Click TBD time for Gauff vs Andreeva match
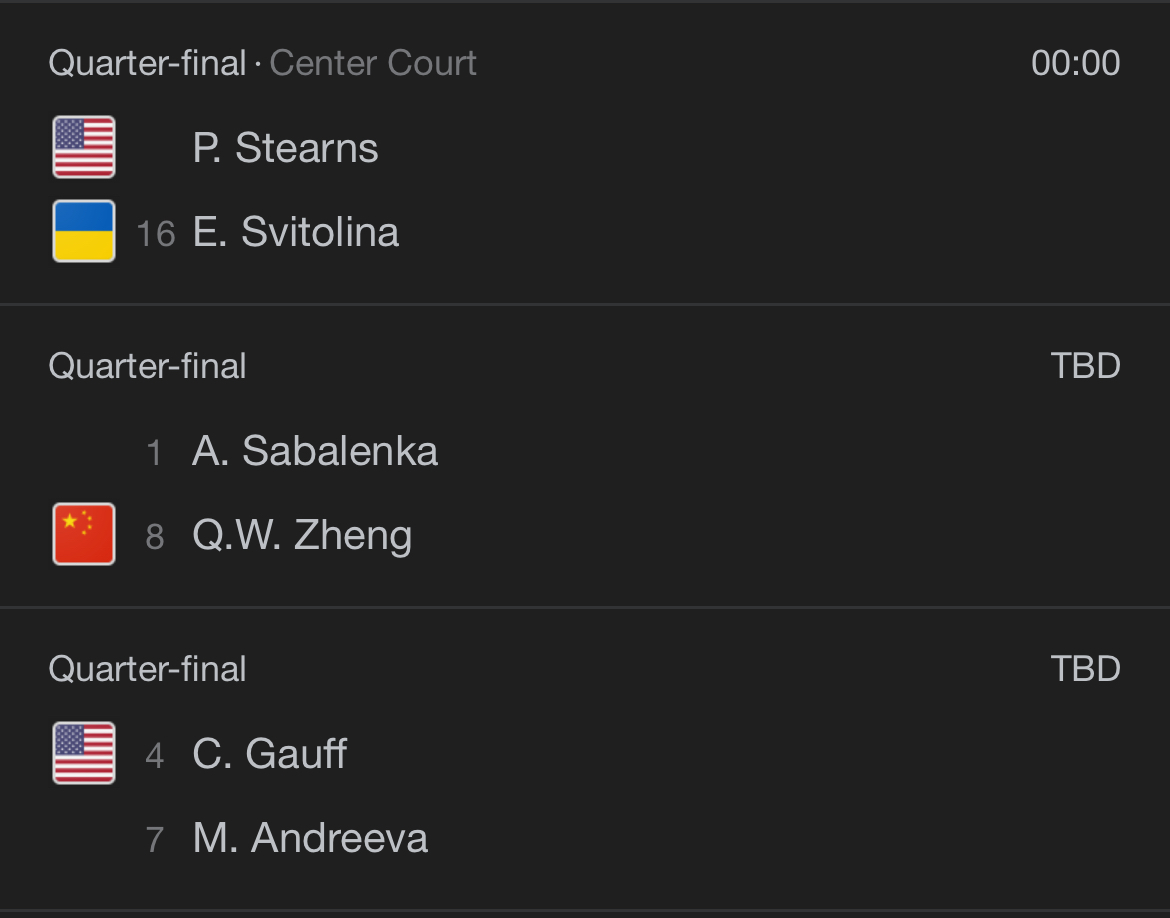Viewport: 1170px width, 918px height. pyautogui.click(x=1085, y=668)
